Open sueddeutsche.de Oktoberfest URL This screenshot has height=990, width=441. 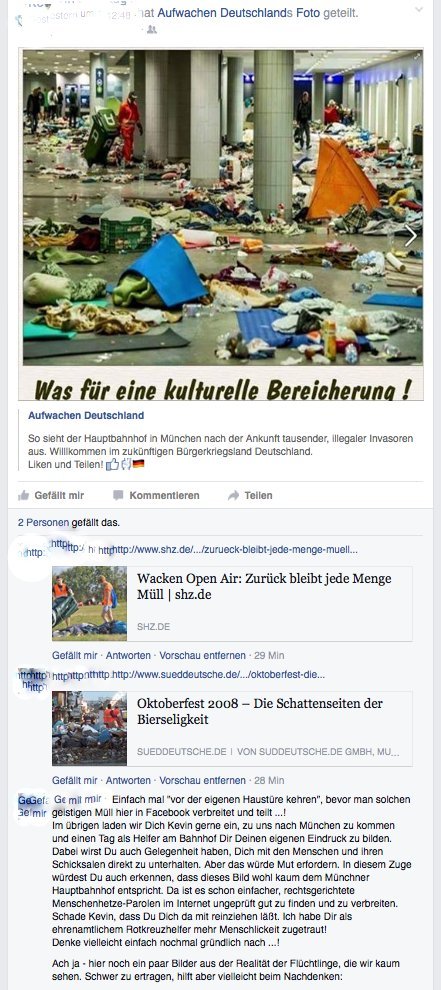point(219,675)
